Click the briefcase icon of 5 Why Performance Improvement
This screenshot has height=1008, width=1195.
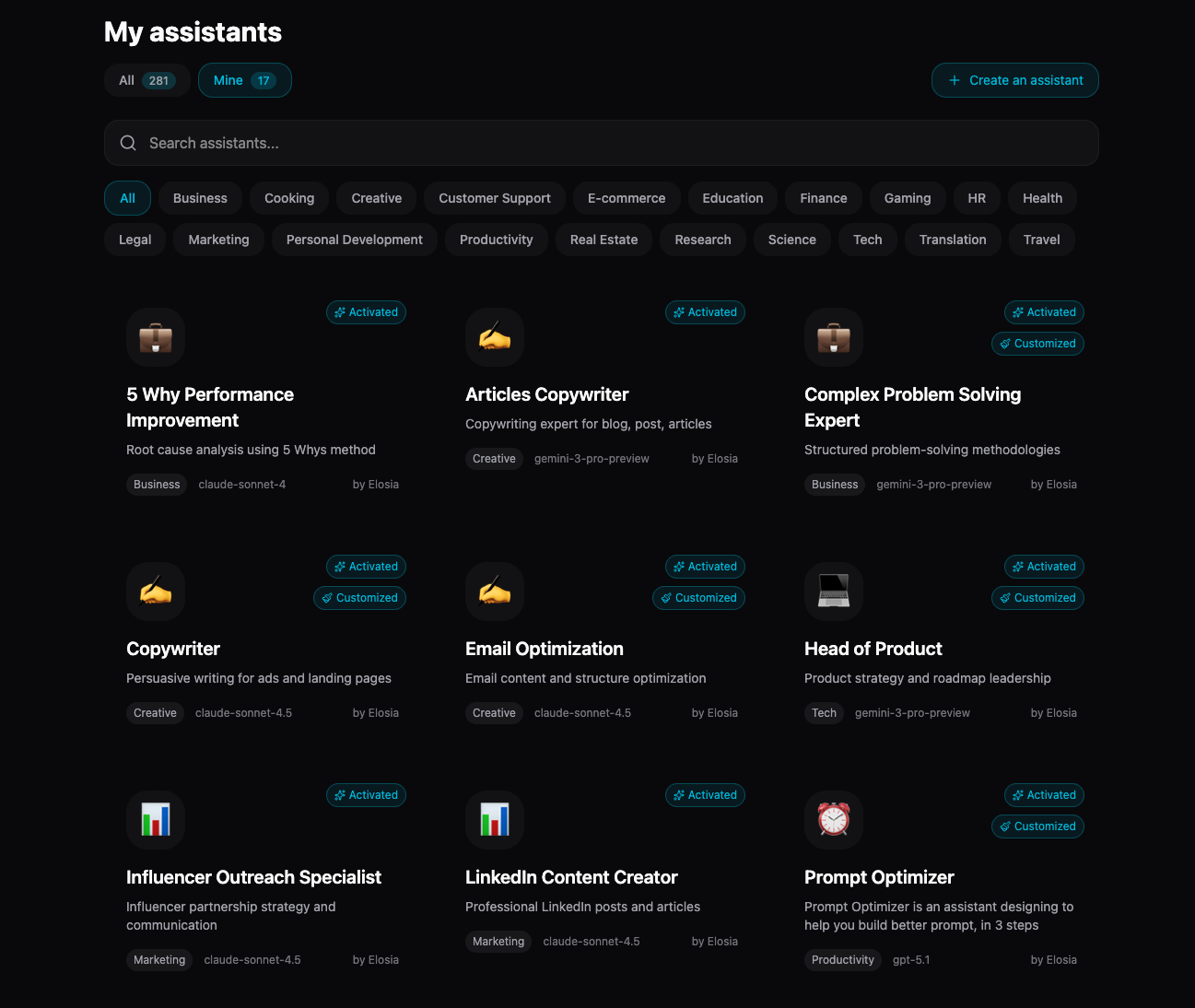[156, 337]
